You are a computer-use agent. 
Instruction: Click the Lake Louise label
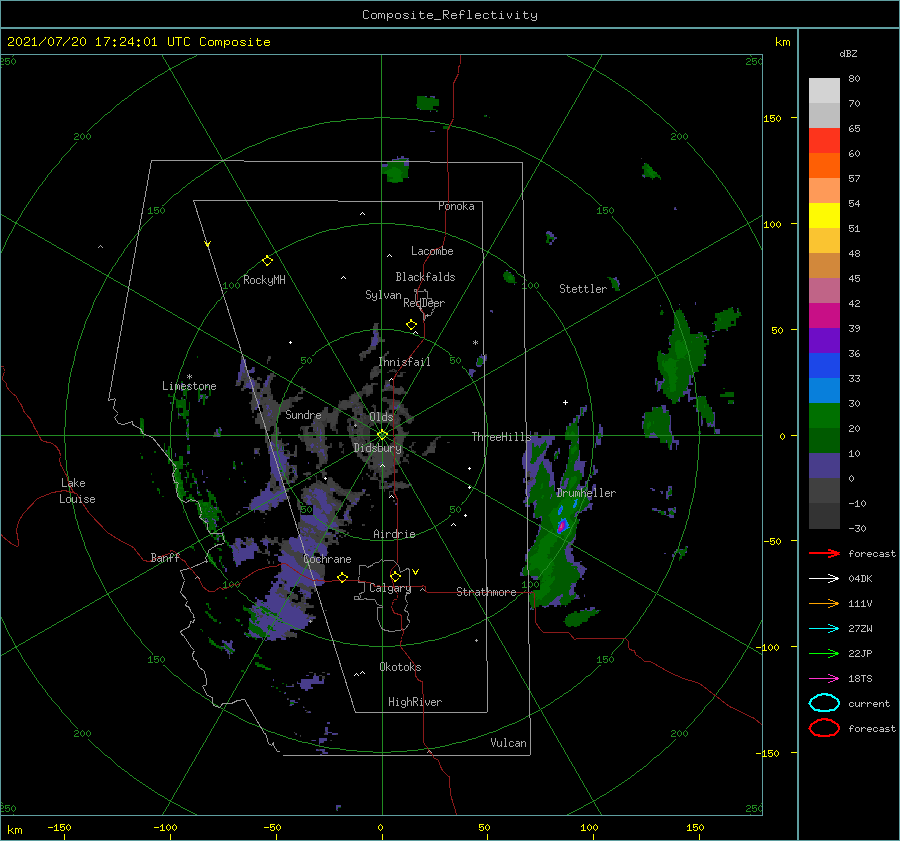(x=77, y=491)
